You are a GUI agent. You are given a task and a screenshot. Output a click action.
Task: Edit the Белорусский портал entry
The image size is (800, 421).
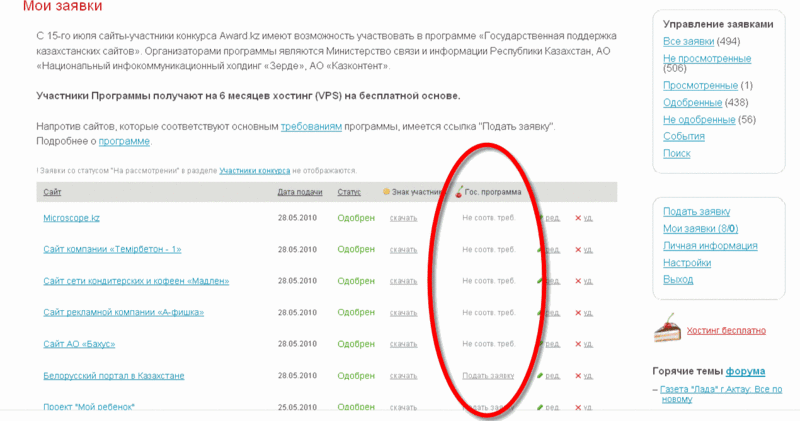tap(553, 376)
